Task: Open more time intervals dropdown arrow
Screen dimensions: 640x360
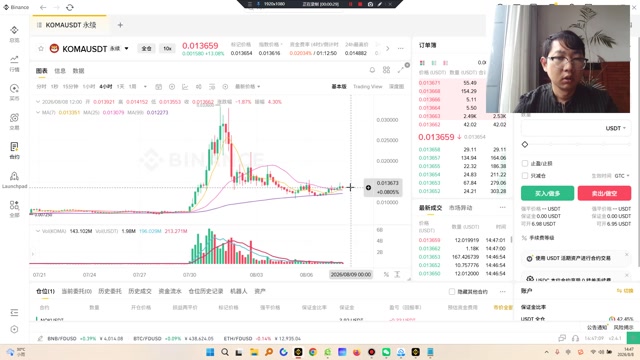Action: (x=145, y=87)
